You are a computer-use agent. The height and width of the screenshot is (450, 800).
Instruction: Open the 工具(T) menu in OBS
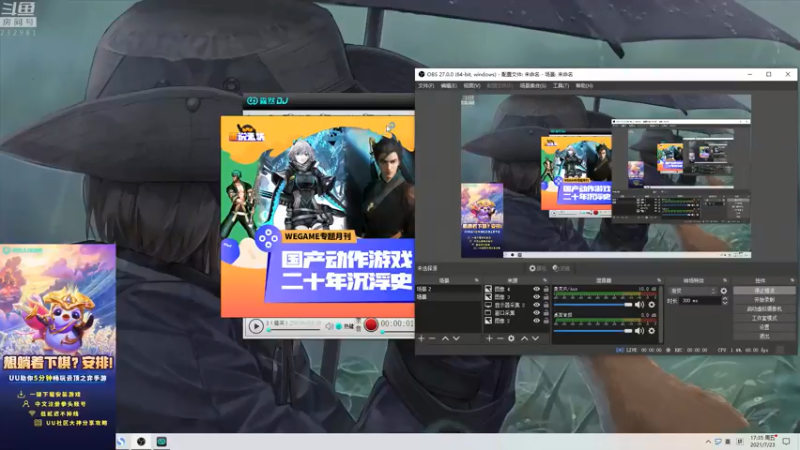tap(561, 86)
